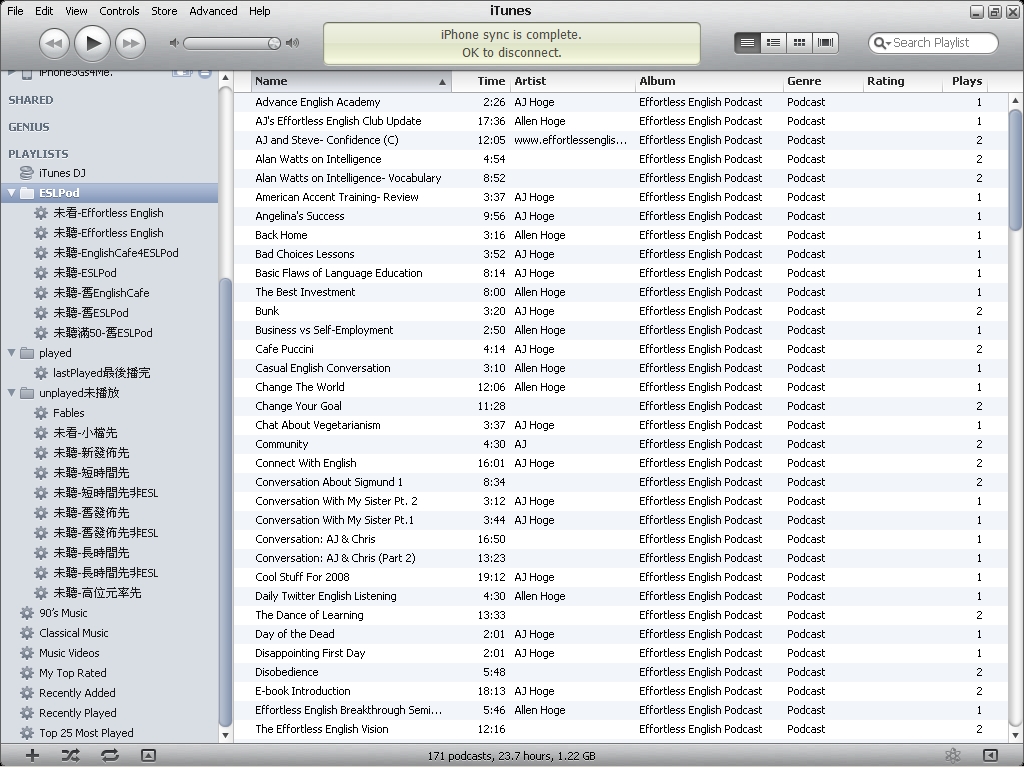Open the 未看-Effortless English smart playlist
Viewport: 1024px width, 768px height.
click(x=109, y=213)
